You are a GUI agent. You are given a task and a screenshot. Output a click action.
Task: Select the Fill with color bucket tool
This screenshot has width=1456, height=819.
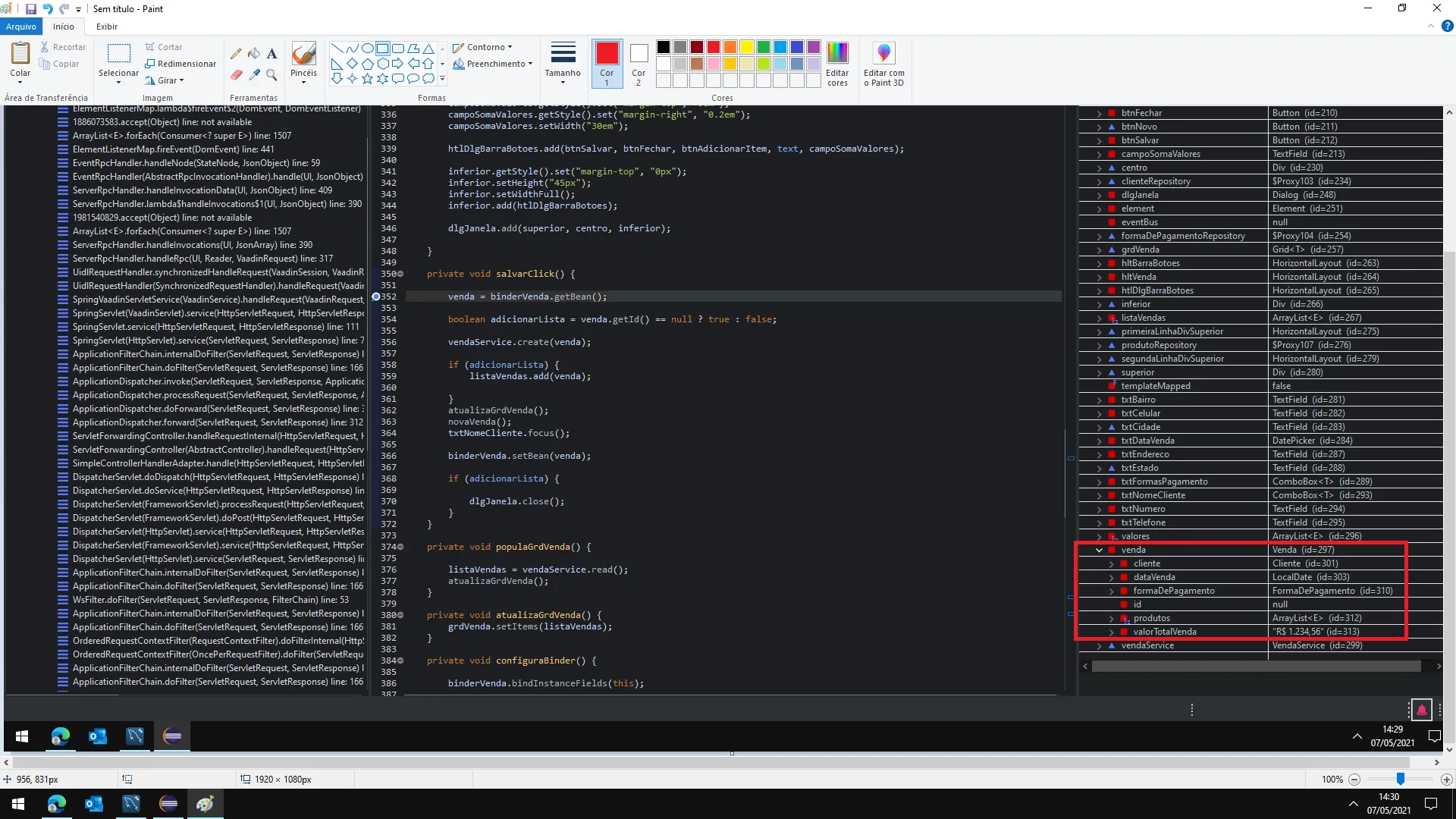click(x=254, y=54)
